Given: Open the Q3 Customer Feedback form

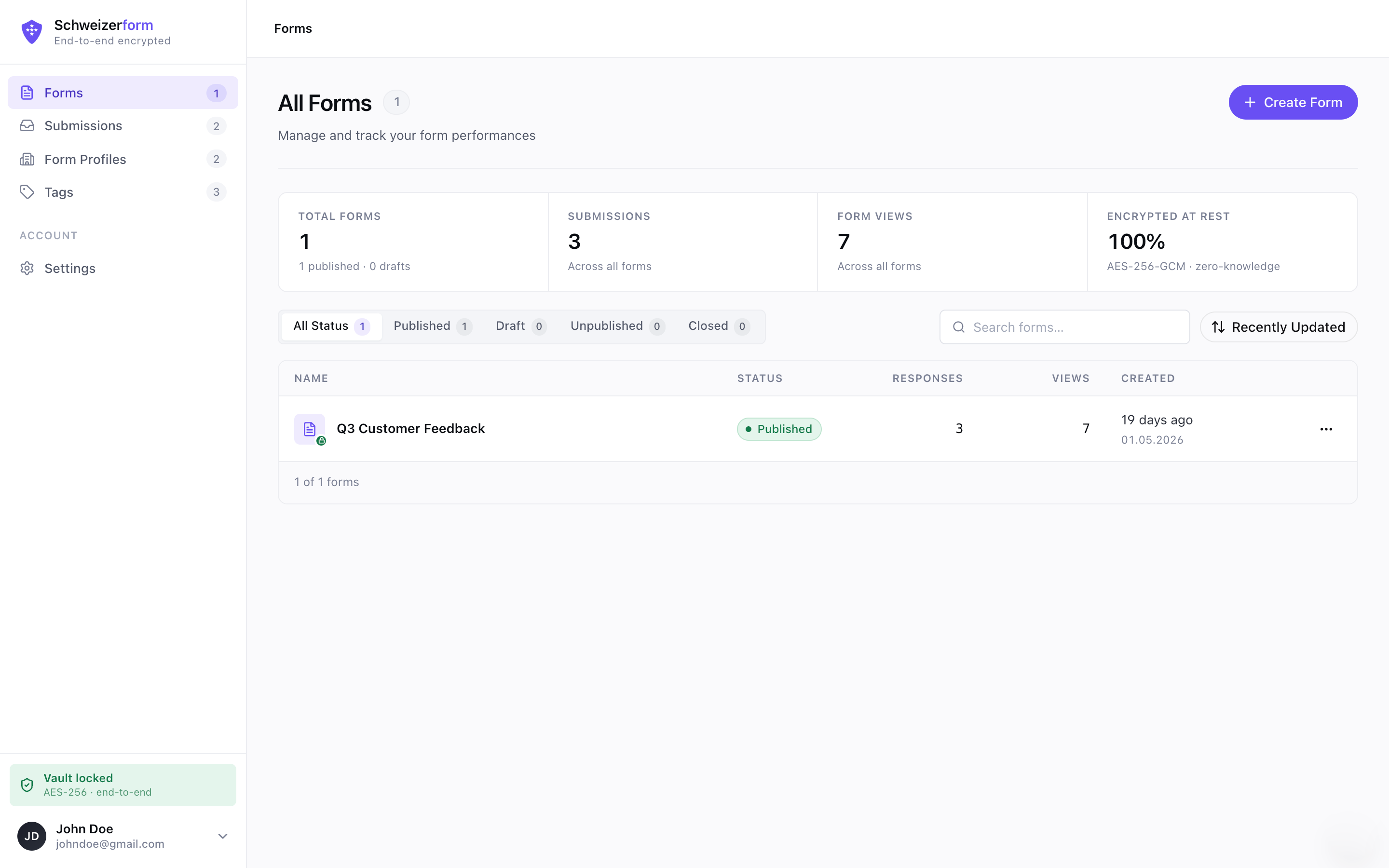Looking at the screenshot, I should point(410,429).
